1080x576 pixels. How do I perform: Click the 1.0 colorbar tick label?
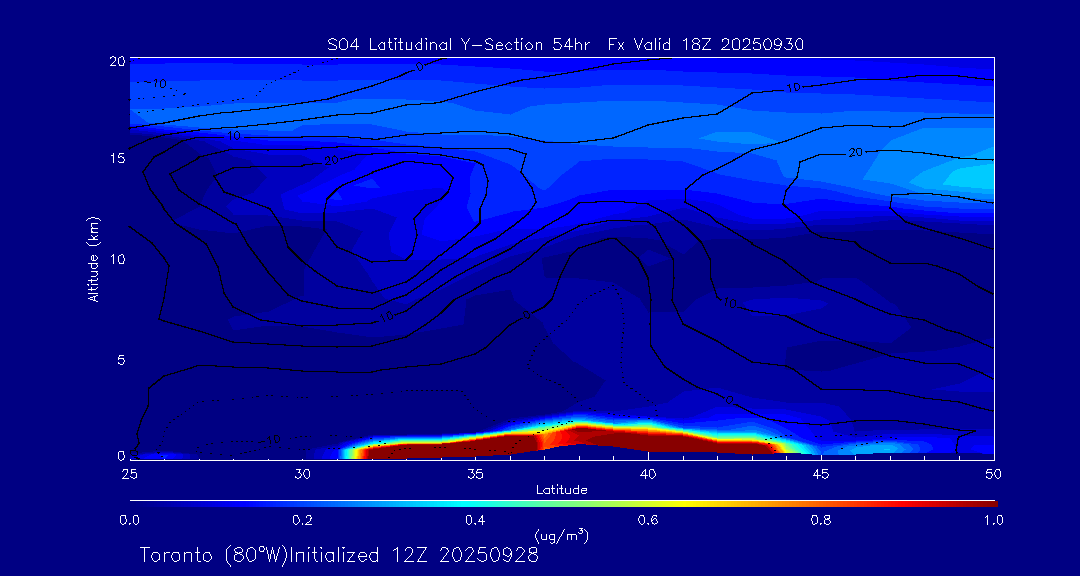click(x=993, y=520)
